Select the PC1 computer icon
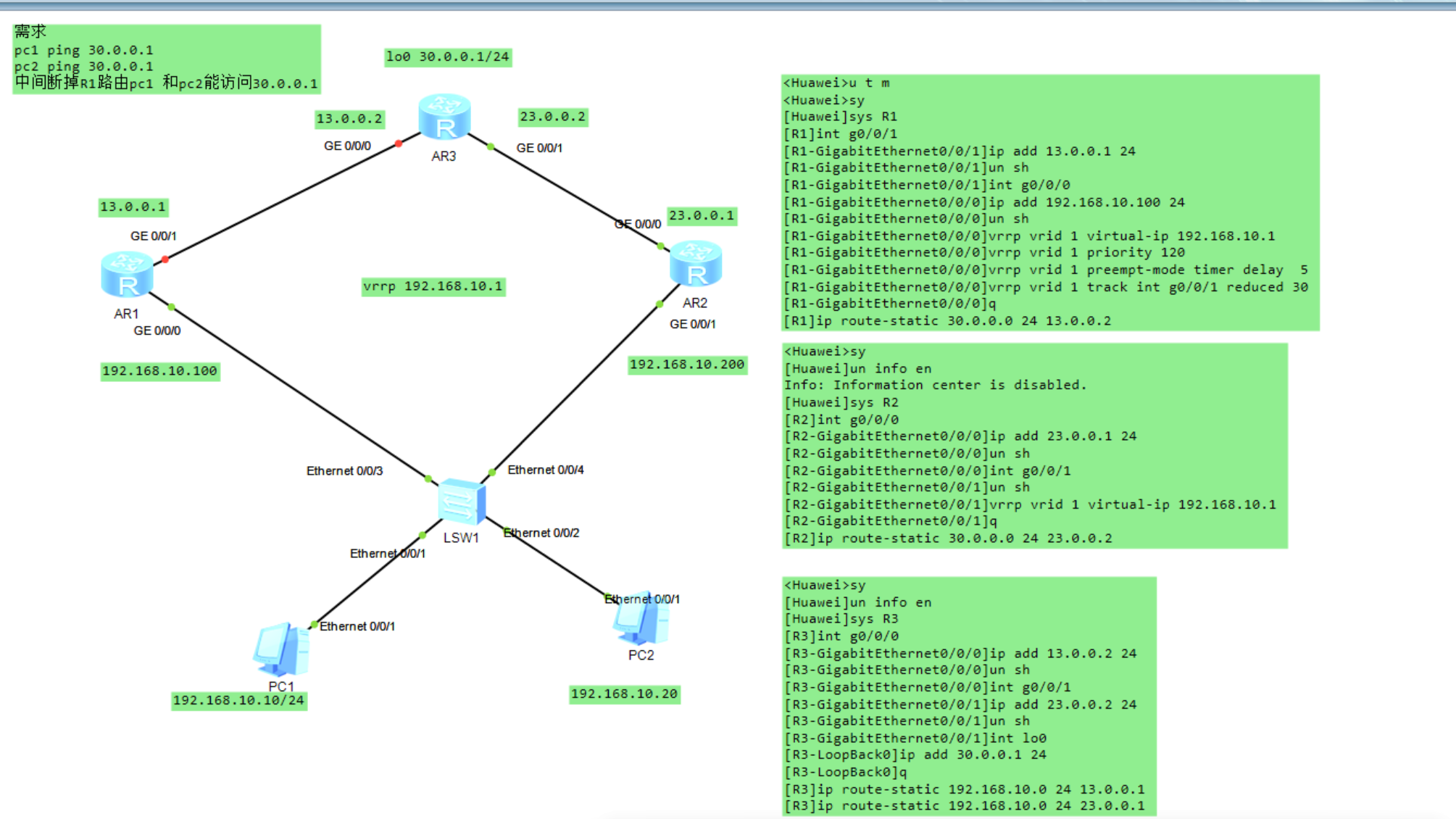The width and height of the screenshot is (1456, 819). click(281, 649)
